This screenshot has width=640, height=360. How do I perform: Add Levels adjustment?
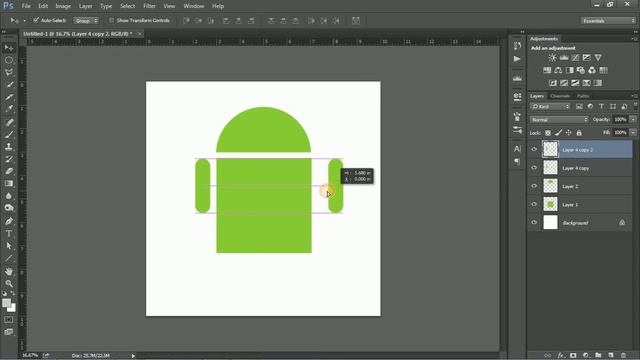(x=564, y=58)
